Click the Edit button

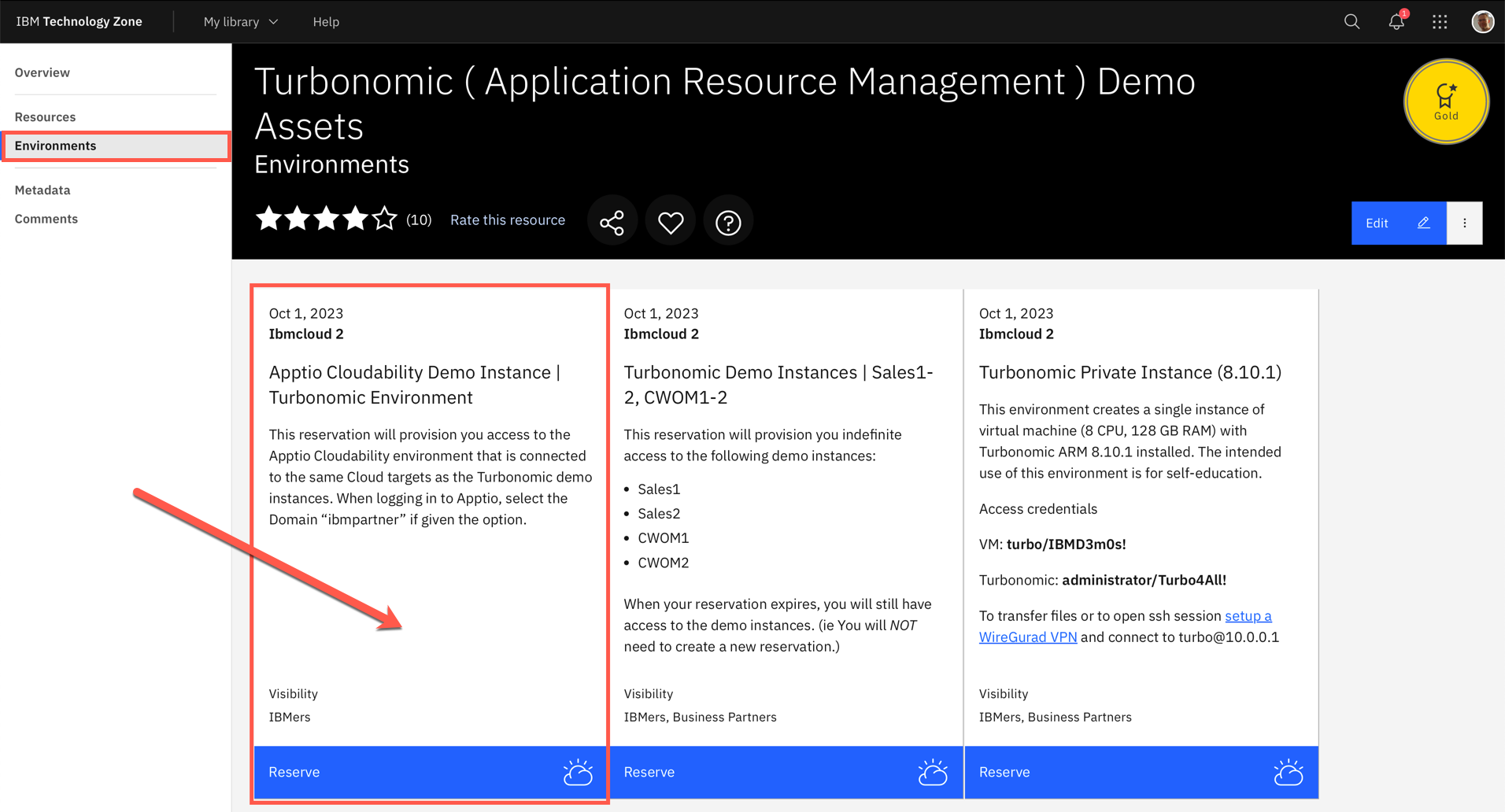coord(1399,223)
